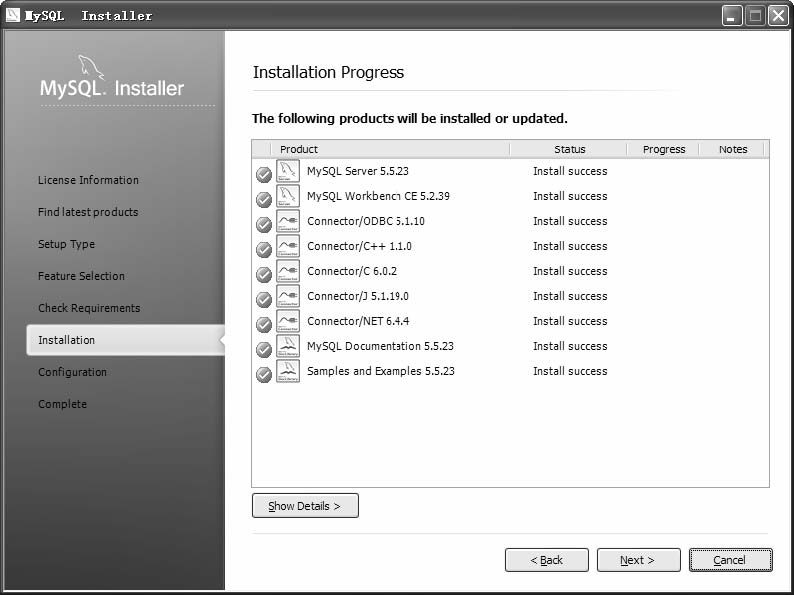
Task: Click the Progress column header
Action: pyautogui.click(x=663, y=149)
